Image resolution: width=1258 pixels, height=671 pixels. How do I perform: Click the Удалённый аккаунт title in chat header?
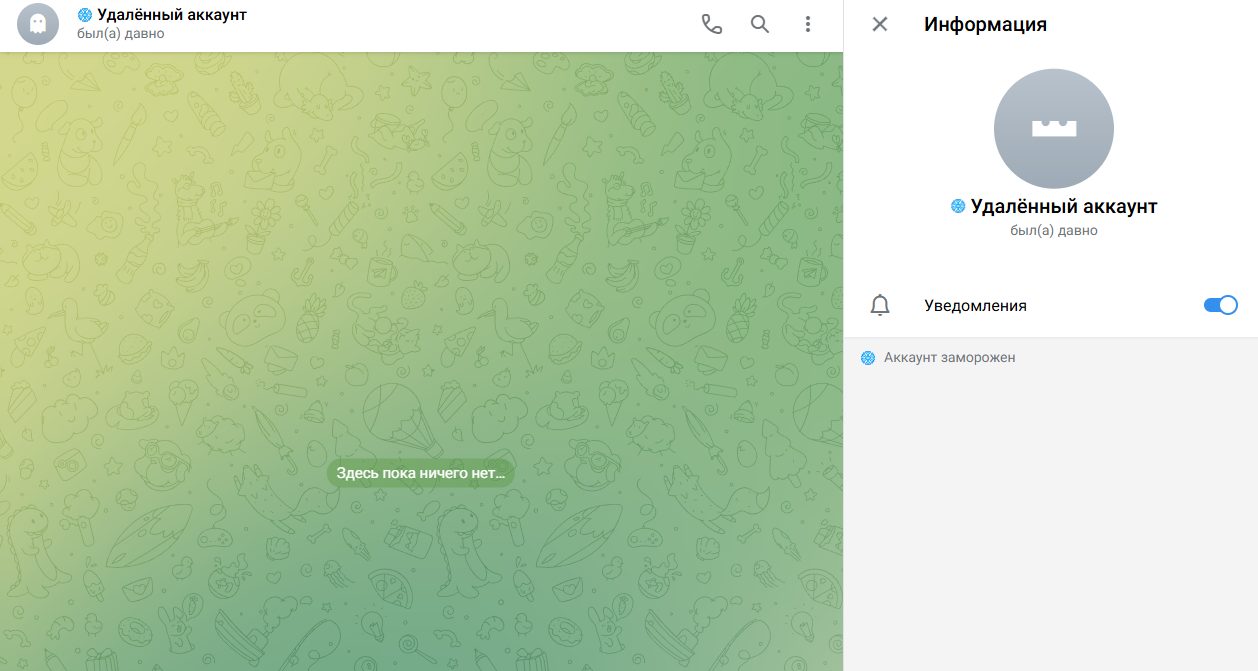171,15
